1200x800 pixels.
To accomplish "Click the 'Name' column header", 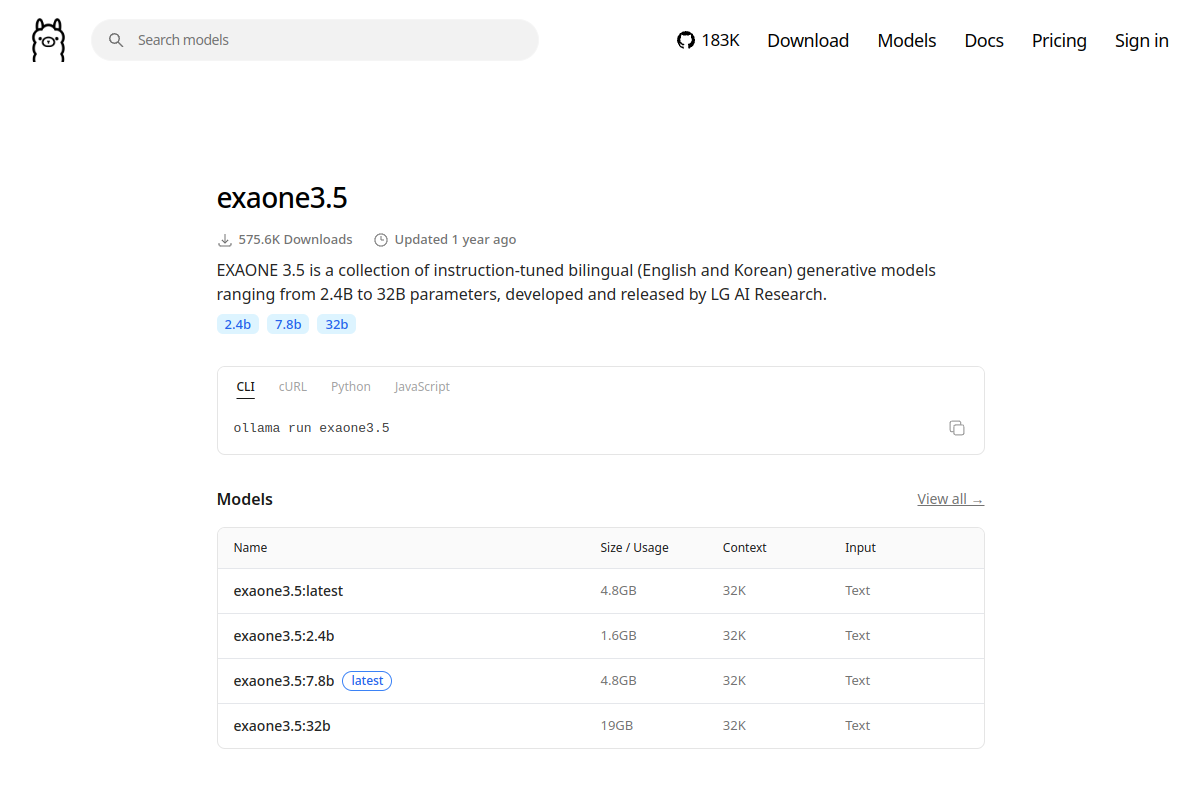I will (x=250, y=548).
